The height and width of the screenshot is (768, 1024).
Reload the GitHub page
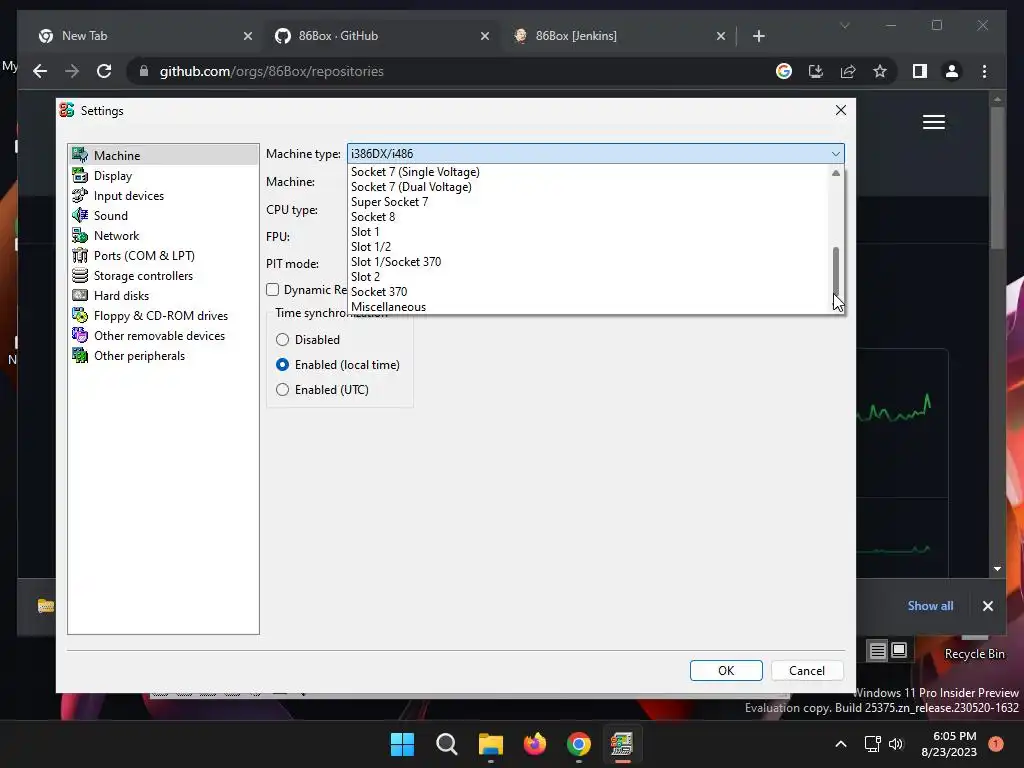pos(104,71)
